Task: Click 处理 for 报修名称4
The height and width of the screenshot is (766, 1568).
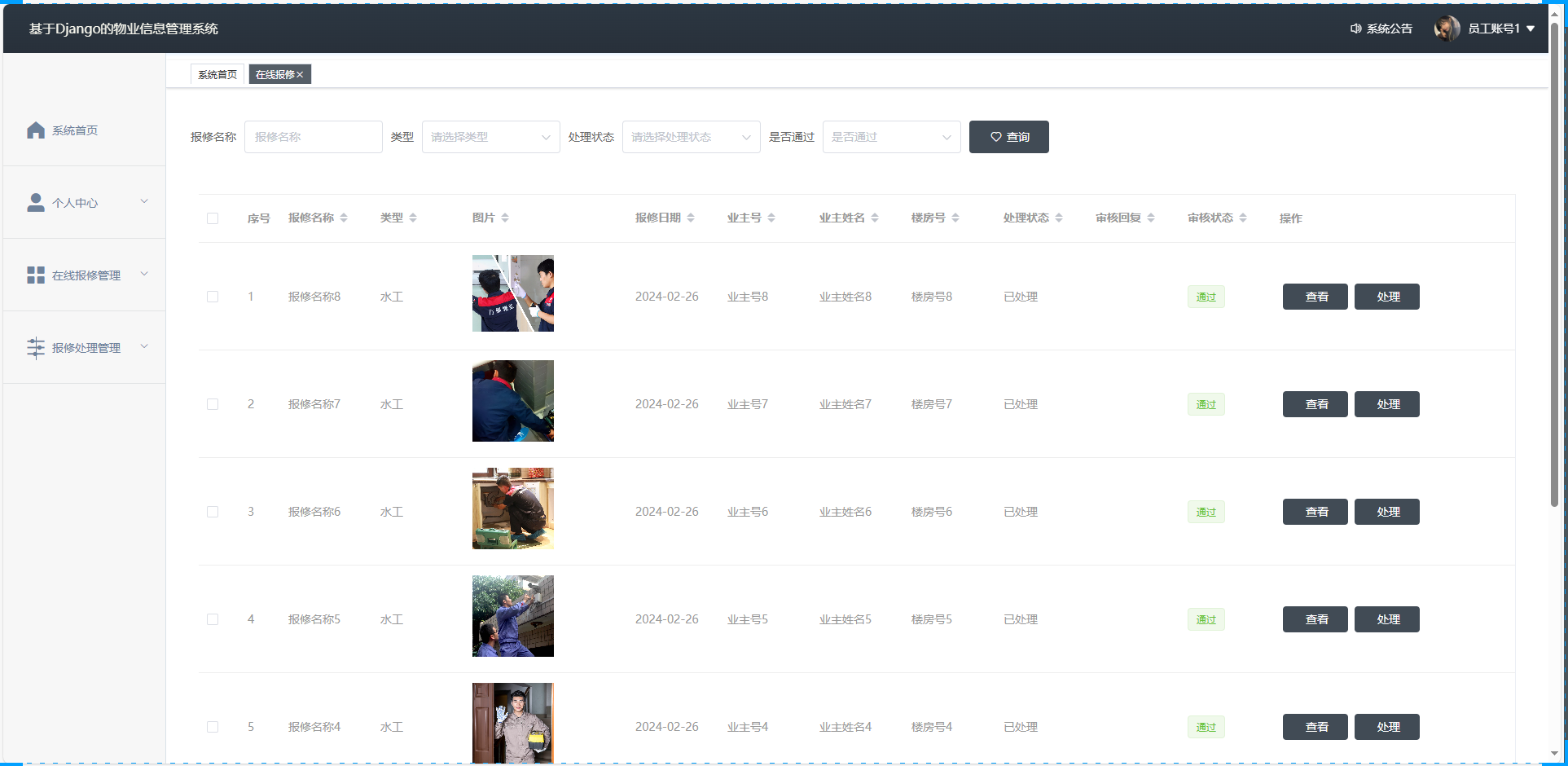Action: pyautogui.click(x=1387, y=727)
